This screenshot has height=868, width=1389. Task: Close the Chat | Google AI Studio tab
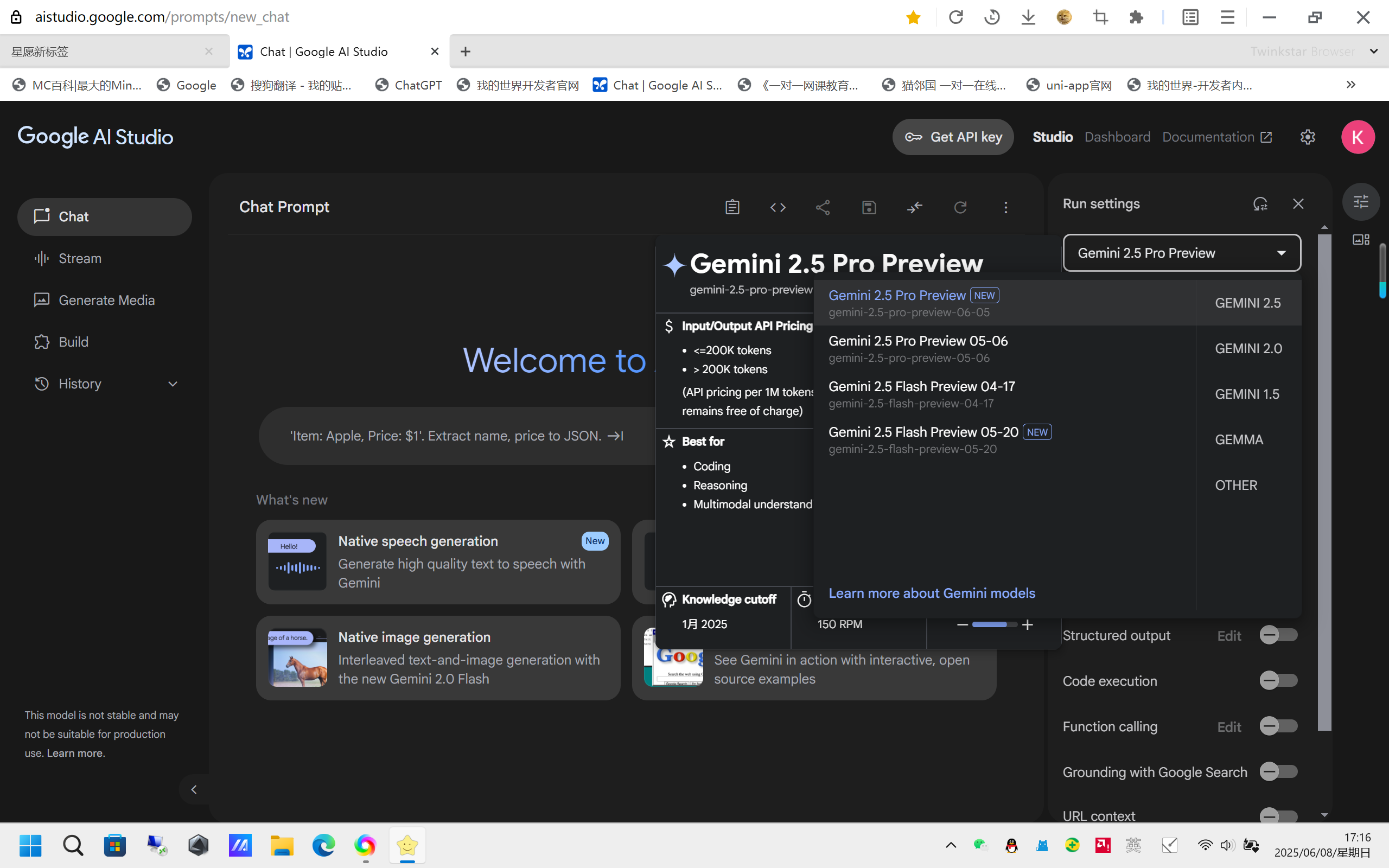(x=435, y=52)
